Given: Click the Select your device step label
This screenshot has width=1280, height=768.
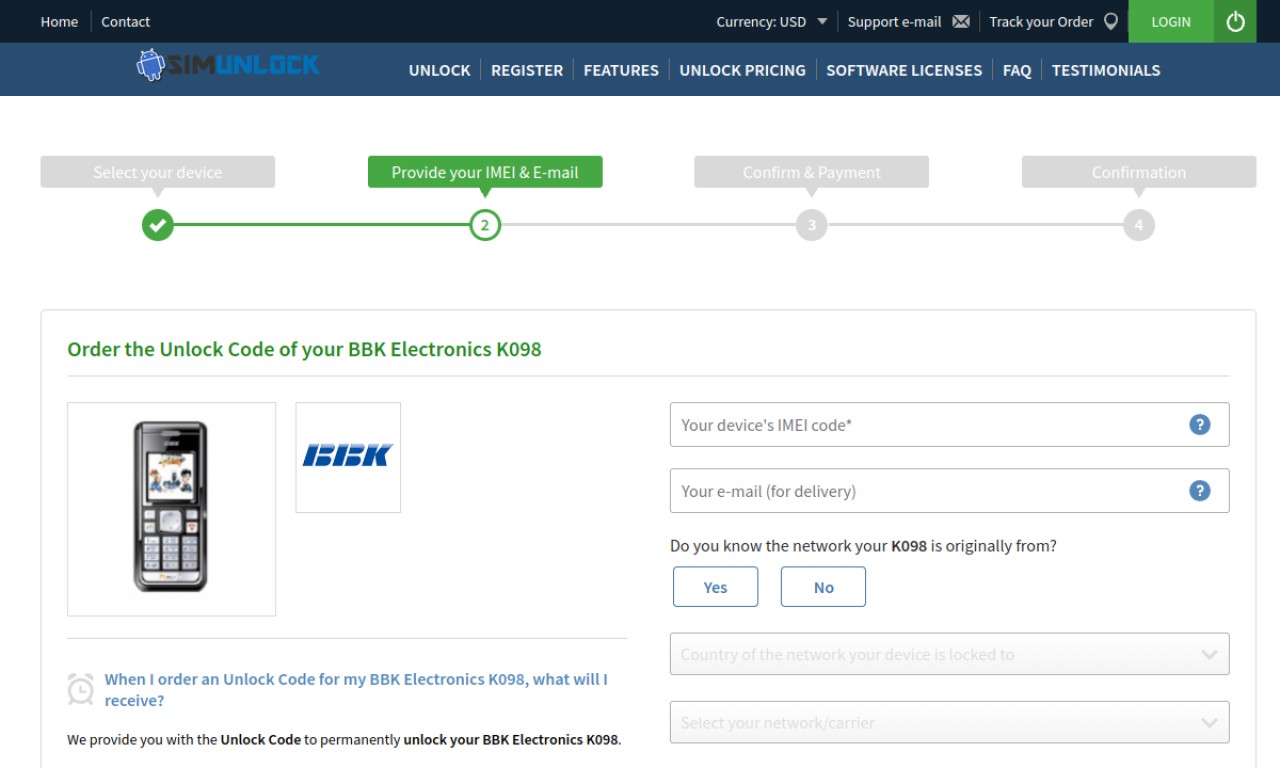Looking at the screenshot, I should 158,172.
